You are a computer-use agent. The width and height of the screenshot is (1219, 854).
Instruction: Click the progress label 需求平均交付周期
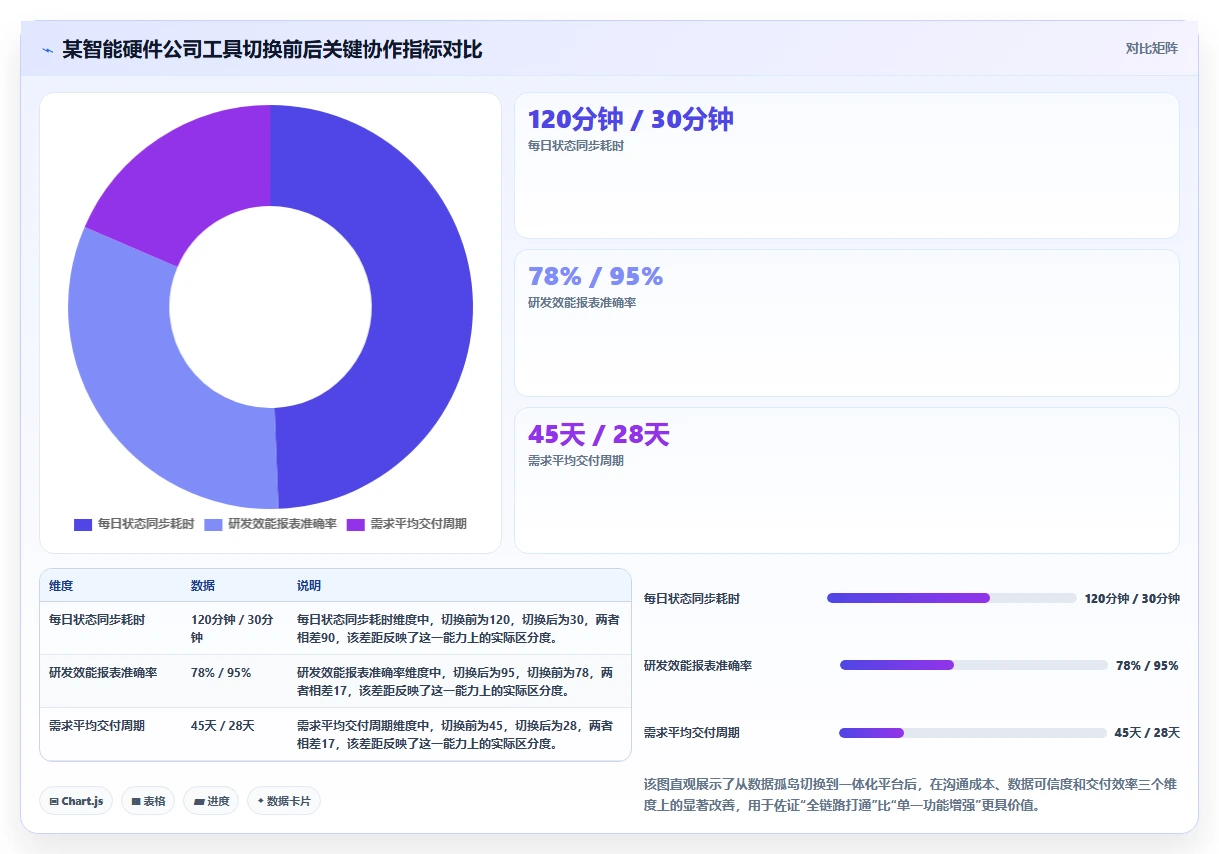(692, 733)
